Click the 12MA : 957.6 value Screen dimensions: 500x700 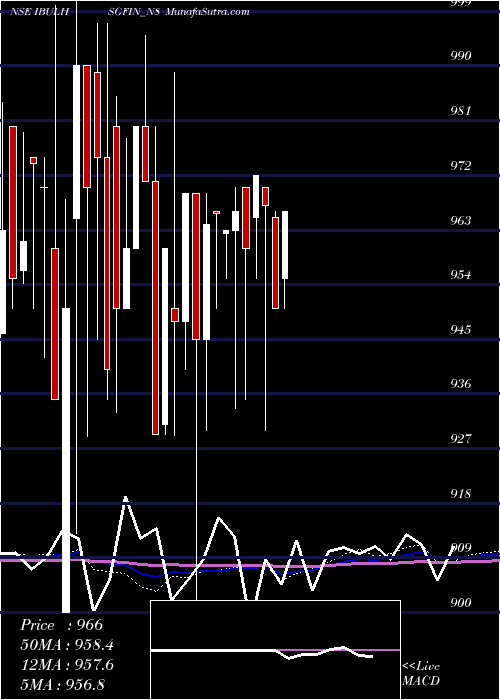pyautogui.click(x=67, y=665)
